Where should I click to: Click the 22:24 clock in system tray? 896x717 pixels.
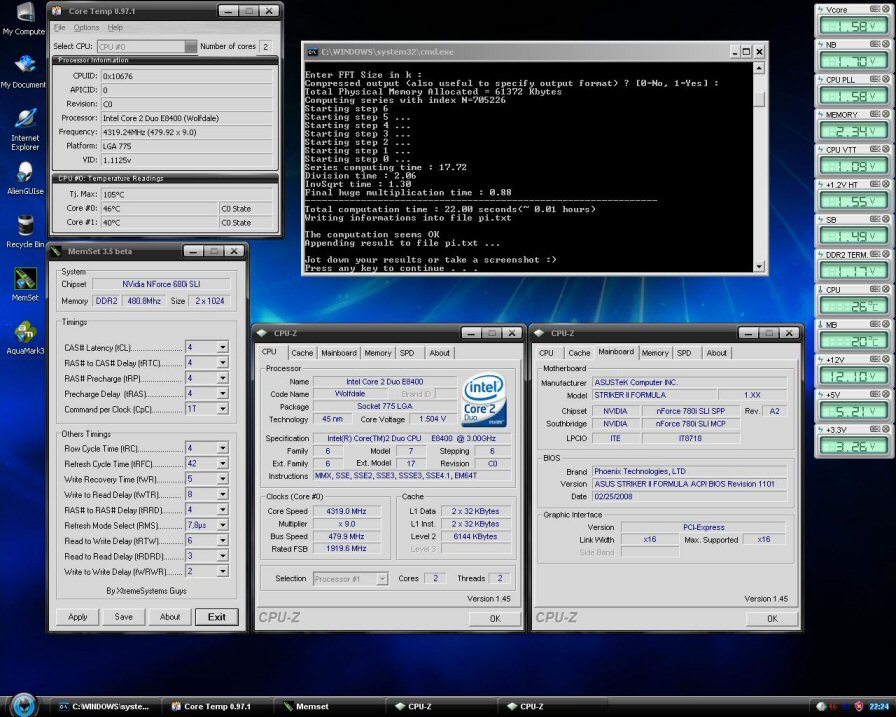coord(879,707)
